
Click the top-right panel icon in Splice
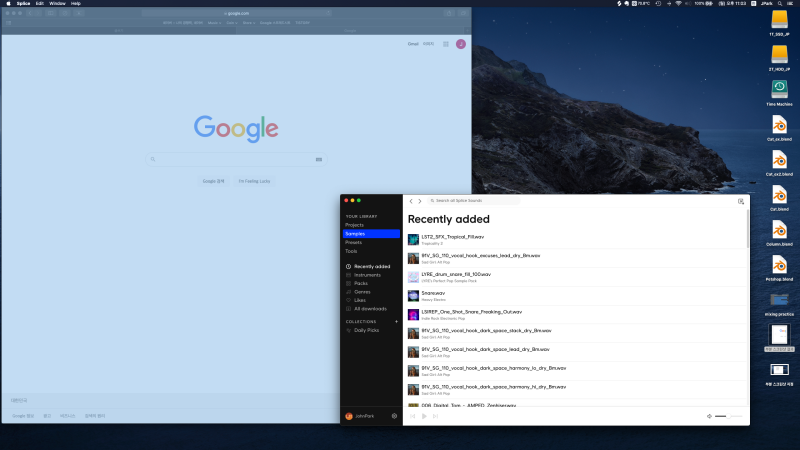click(x=741, y=202)
